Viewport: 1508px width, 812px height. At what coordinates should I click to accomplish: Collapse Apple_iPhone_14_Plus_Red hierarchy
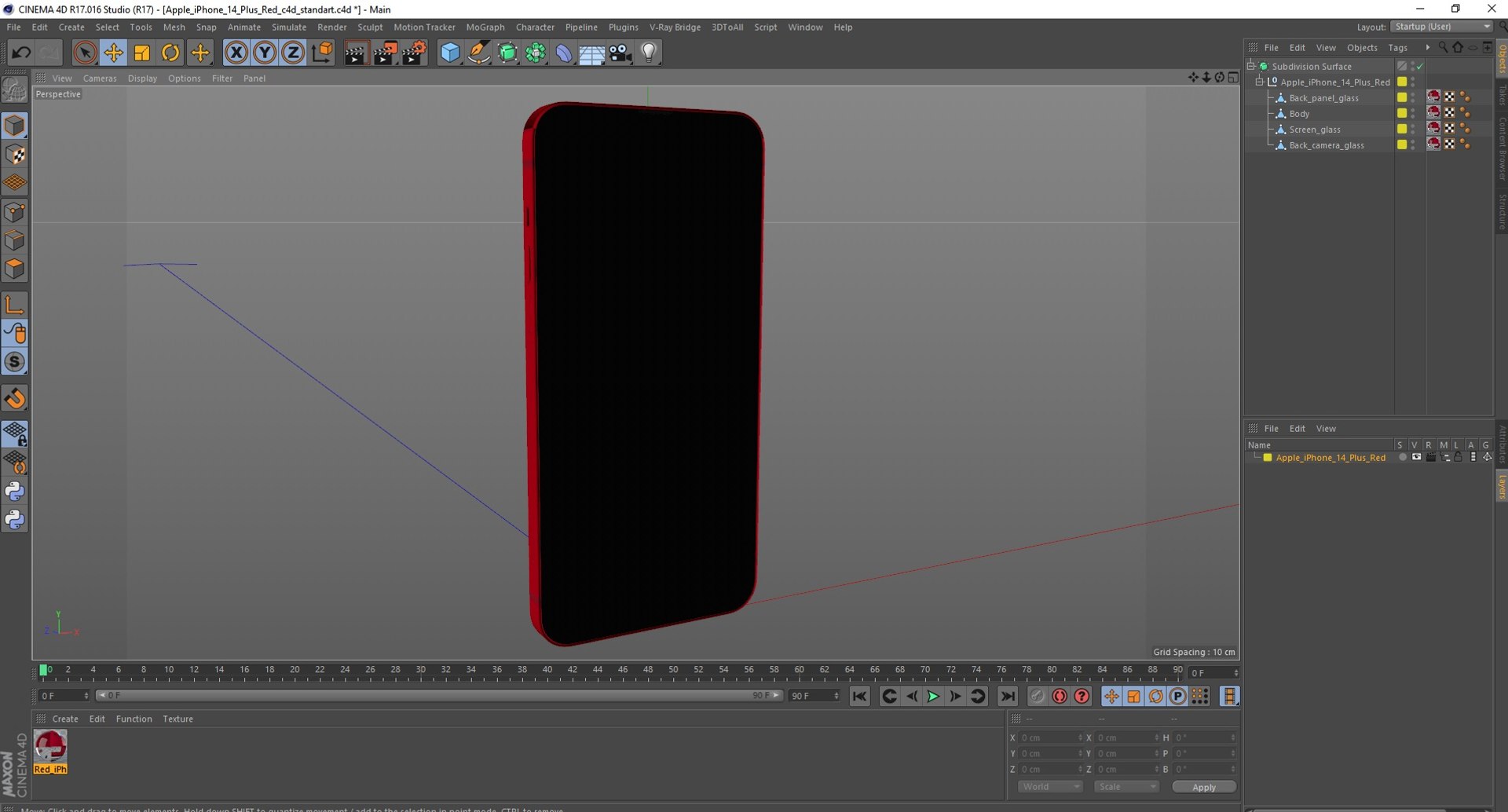click(x=1260, y=82)
